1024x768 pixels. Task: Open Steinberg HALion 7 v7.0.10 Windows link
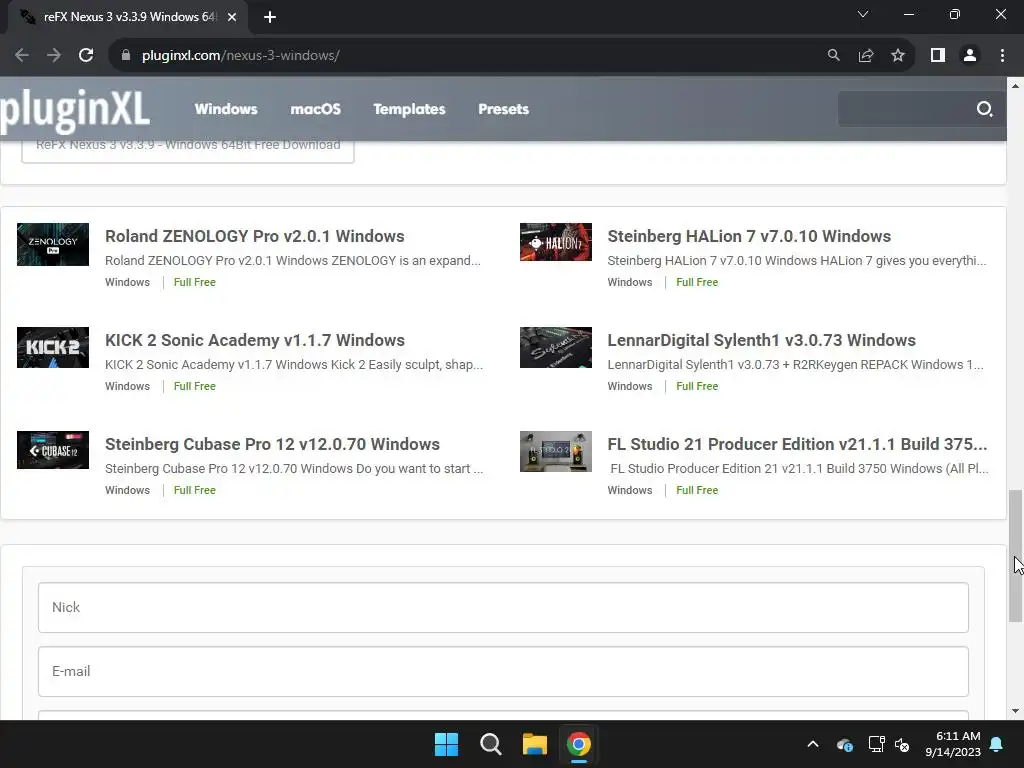tap(749, 236)
